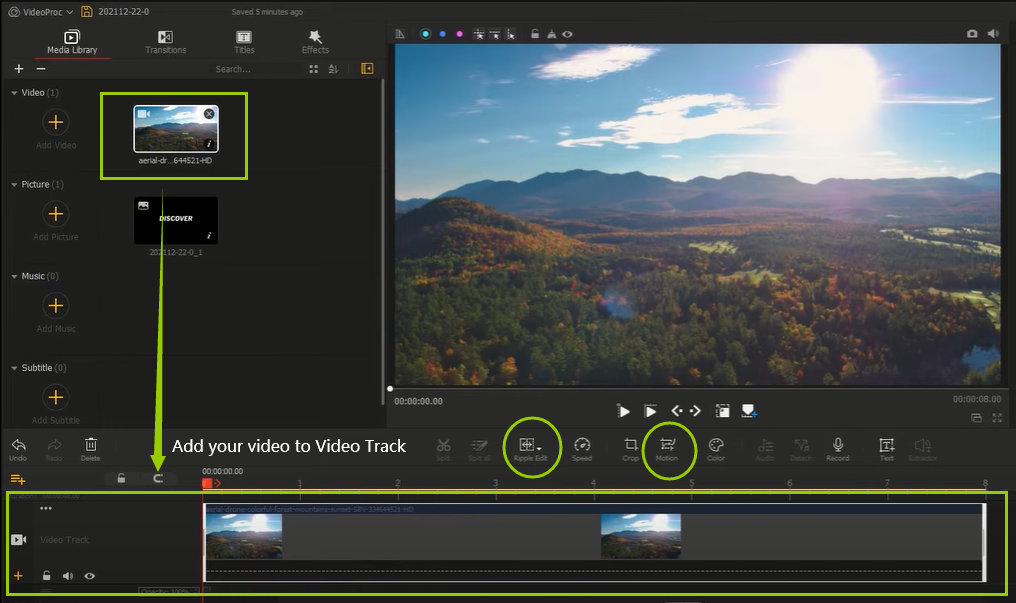Lock the Video Track
The height and width of the screenshot is (603, 1016).
[46, 576]
